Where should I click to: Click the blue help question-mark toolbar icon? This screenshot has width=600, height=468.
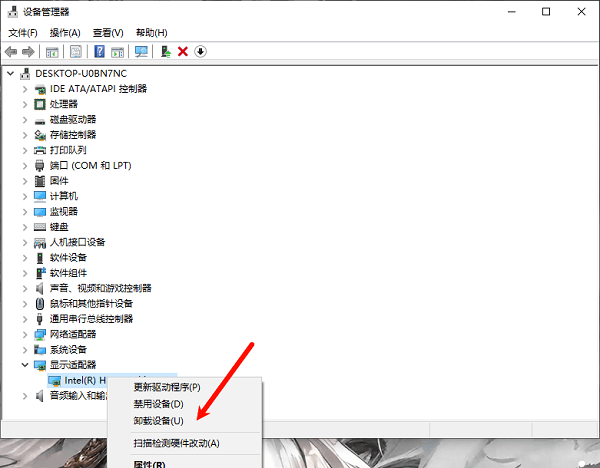(100, 51)
